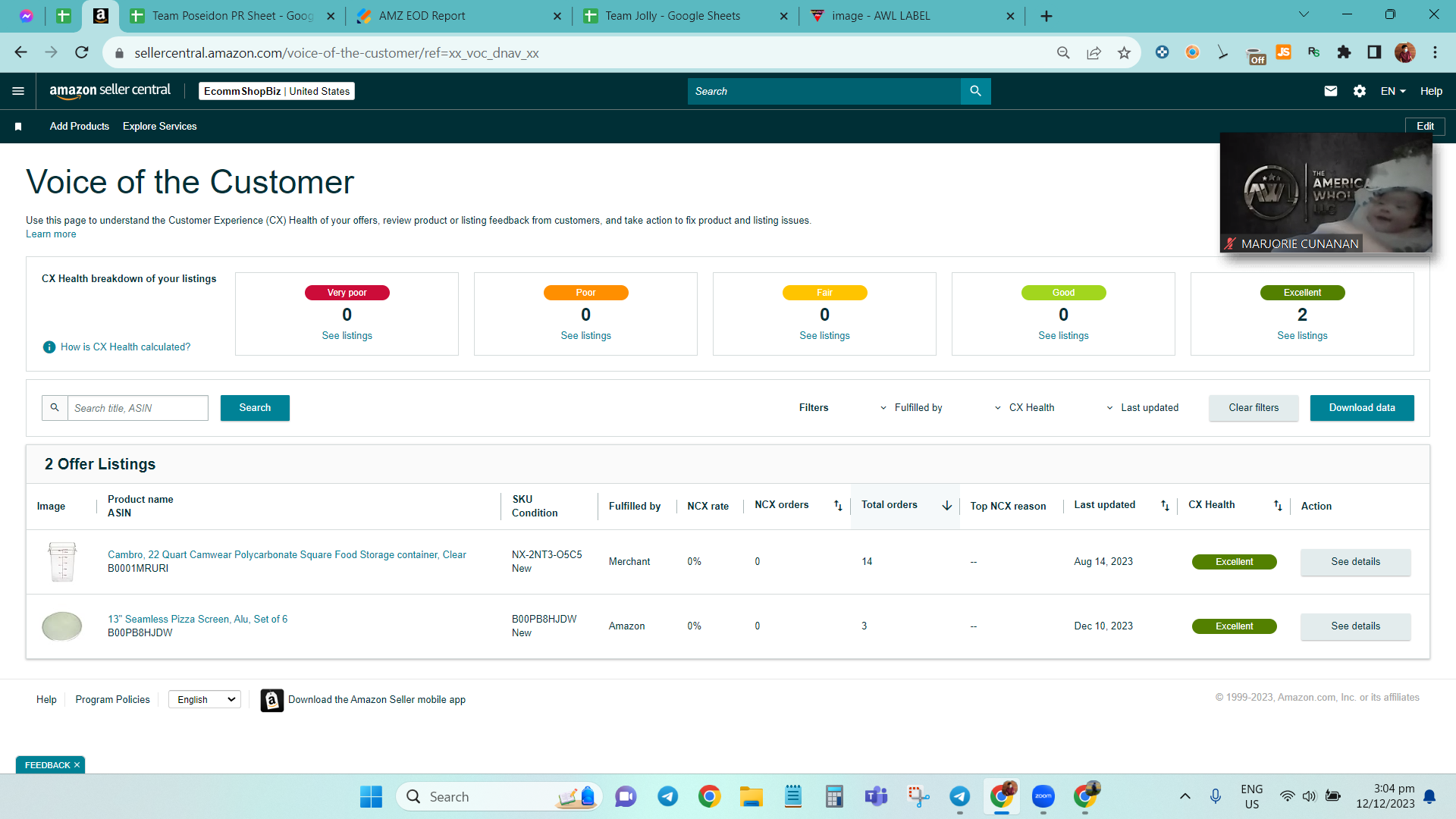The image size is (1456, 819).
Task: Click the magnifier icon in the title/ASIN filter
Action: coord(55,408)
